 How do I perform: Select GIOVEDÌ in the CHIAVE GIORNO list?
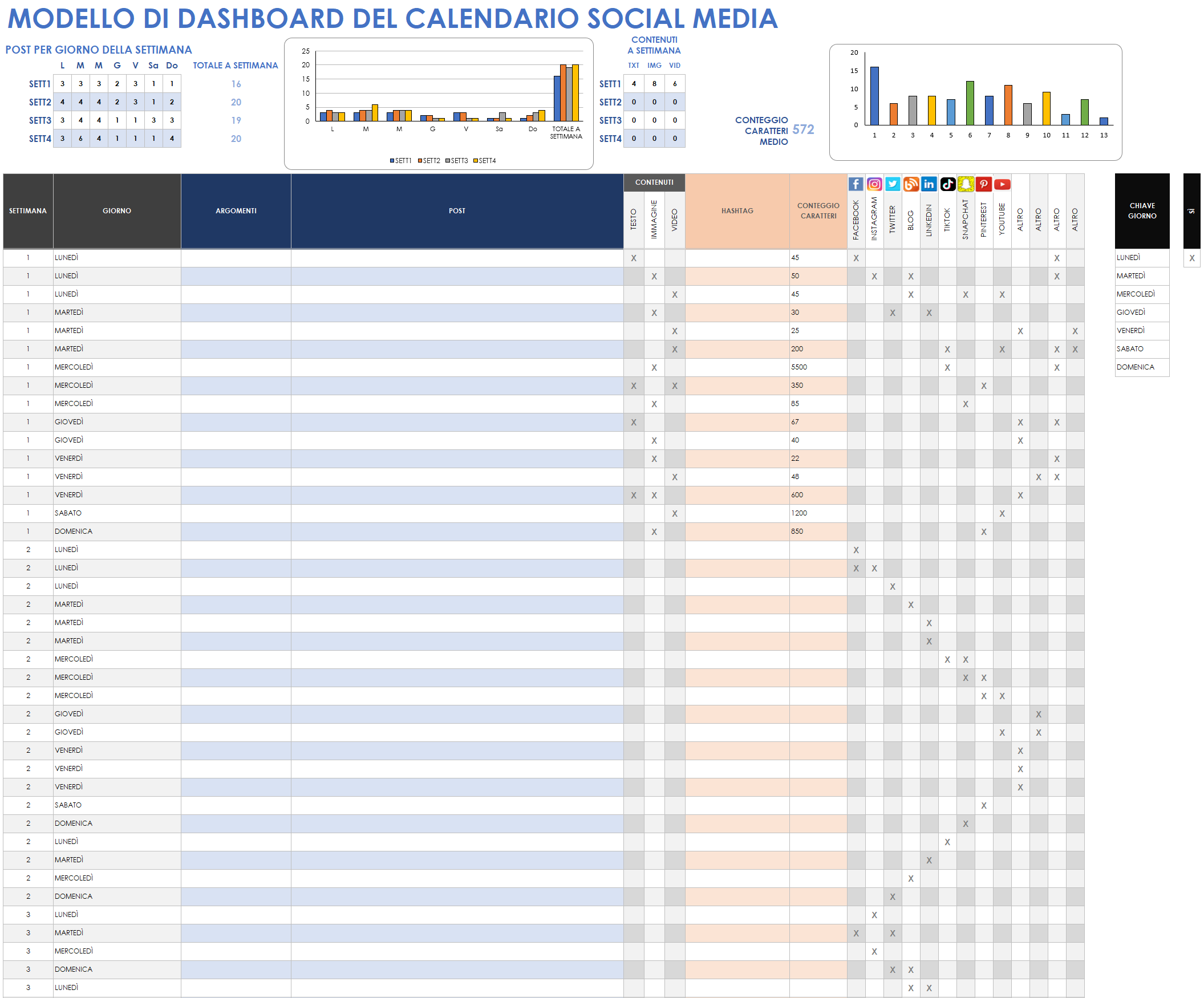point(1142,313)
